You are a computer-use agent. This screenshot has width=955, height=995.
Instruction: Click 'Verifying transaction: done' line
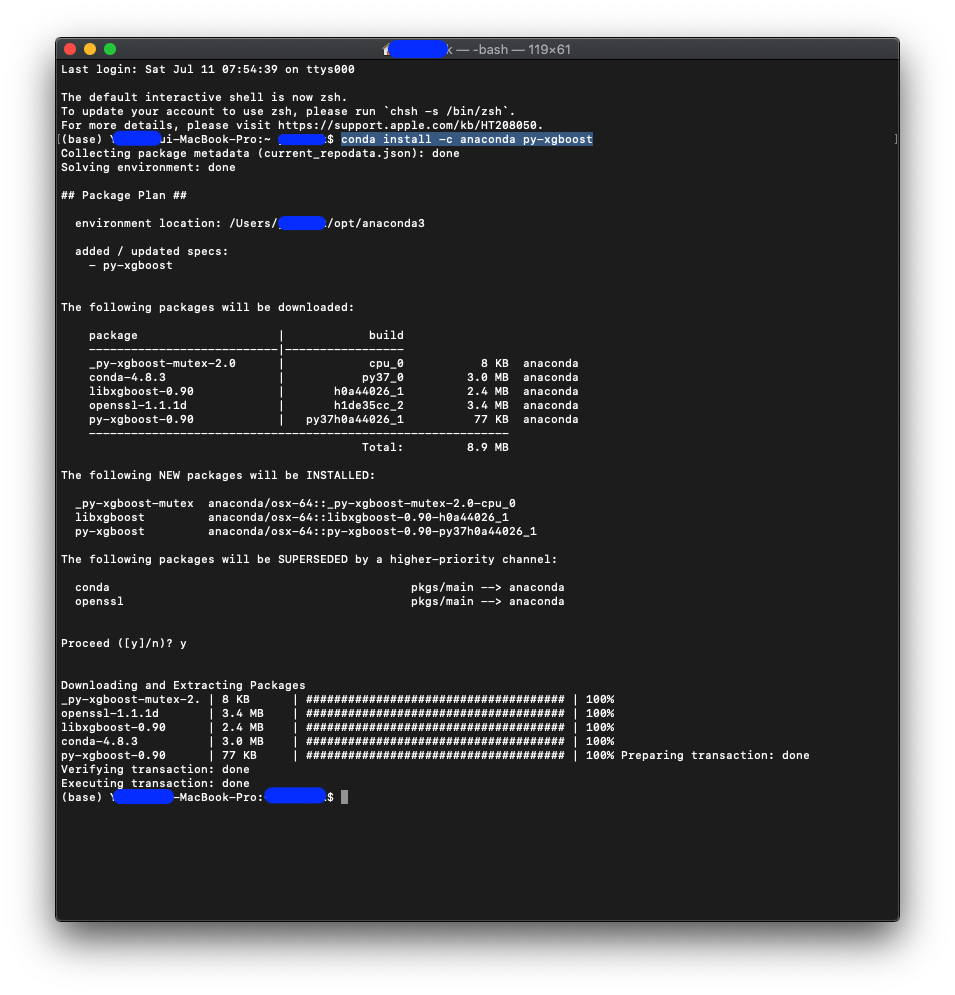pyautogui.click(x=155, y=768)
